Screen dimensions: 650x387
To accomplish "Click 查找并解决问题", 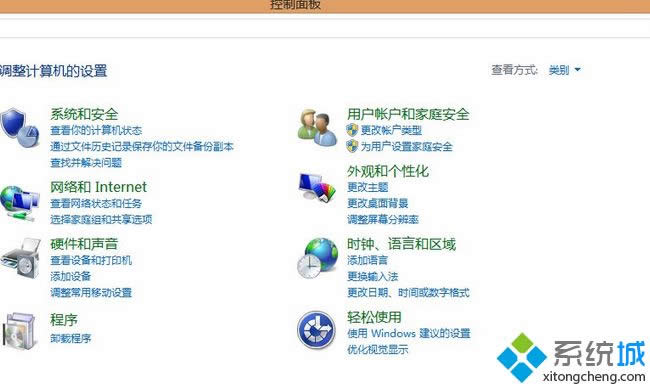I will pyautogui.click(x=86, y=162).
